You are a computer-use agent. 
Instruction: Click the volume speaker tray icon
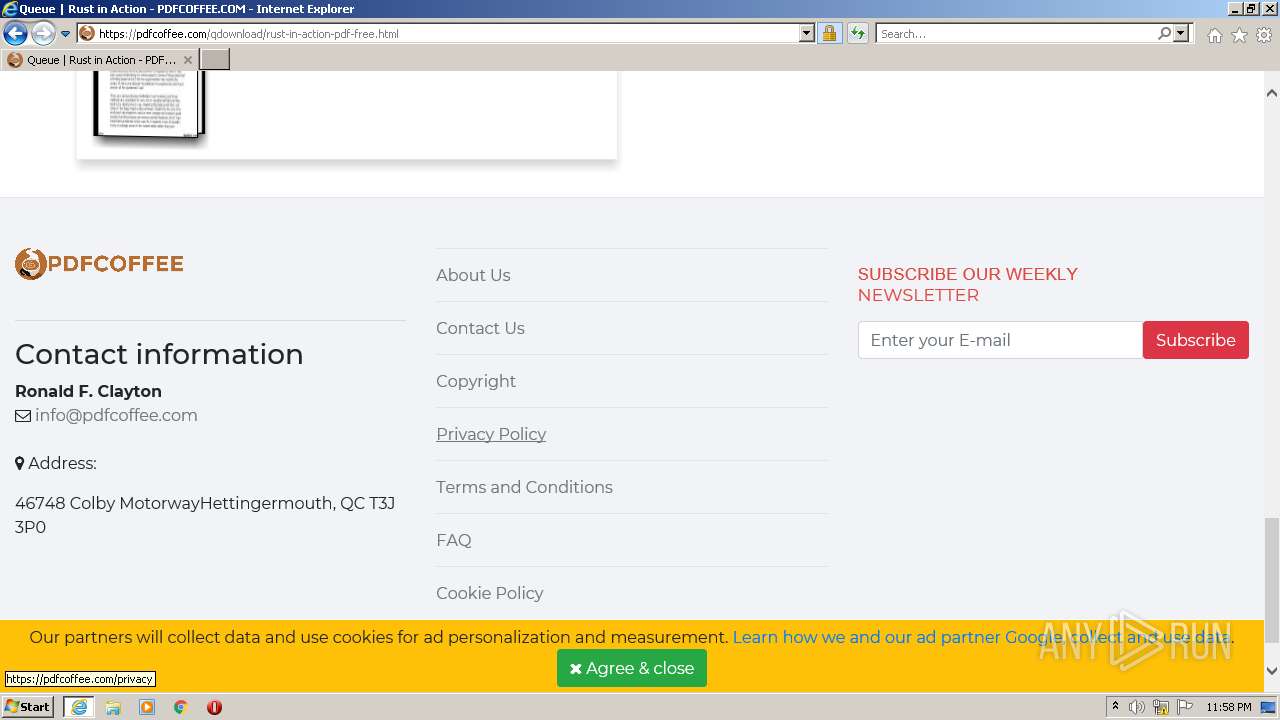tap(1137, 707)
